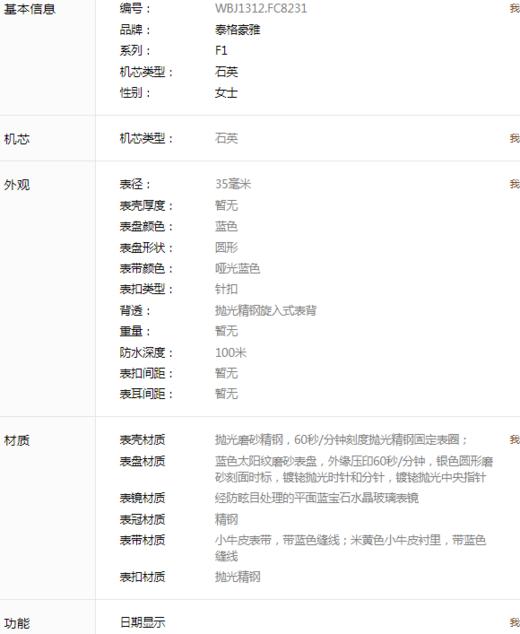Select the sapphire crystal 表镜材质 description
This screenshot has height=634, width=520.
point(317,498)
